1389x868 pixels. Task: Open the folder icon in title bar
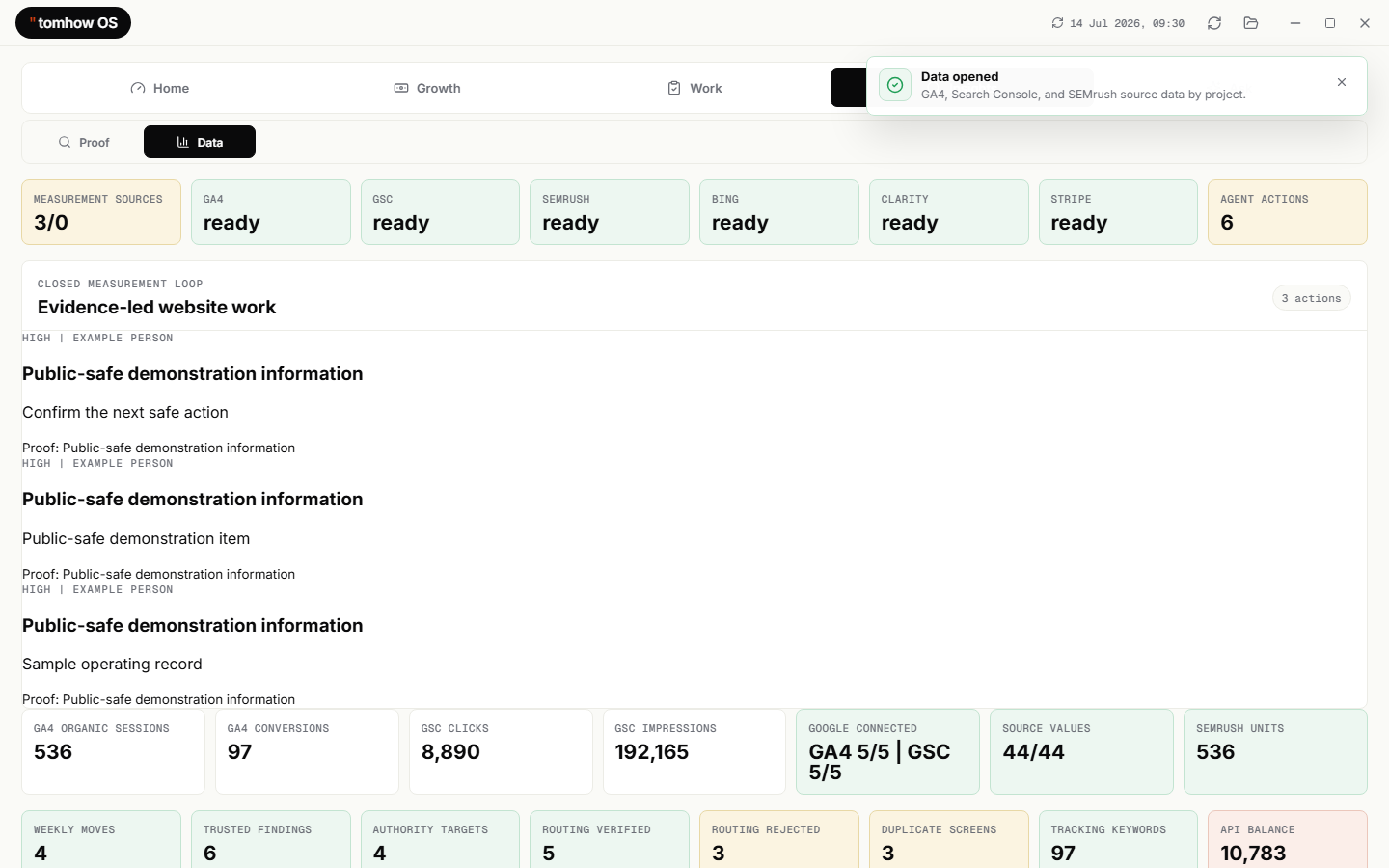point(1251,23)
